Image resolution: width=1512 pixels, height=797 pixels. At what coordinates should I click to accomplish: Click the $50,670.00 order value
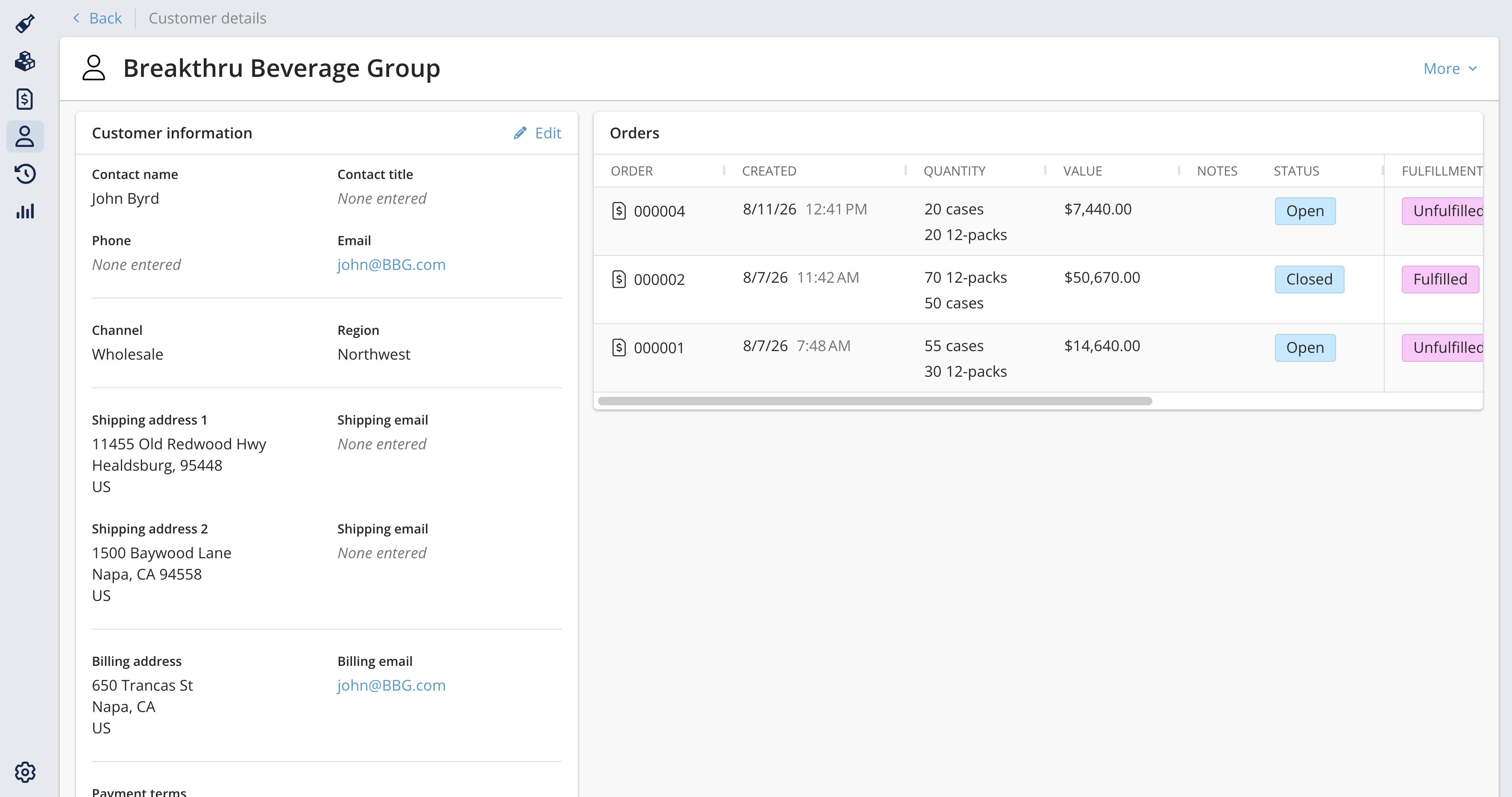pyautogui.click(x=1102, y=278)
